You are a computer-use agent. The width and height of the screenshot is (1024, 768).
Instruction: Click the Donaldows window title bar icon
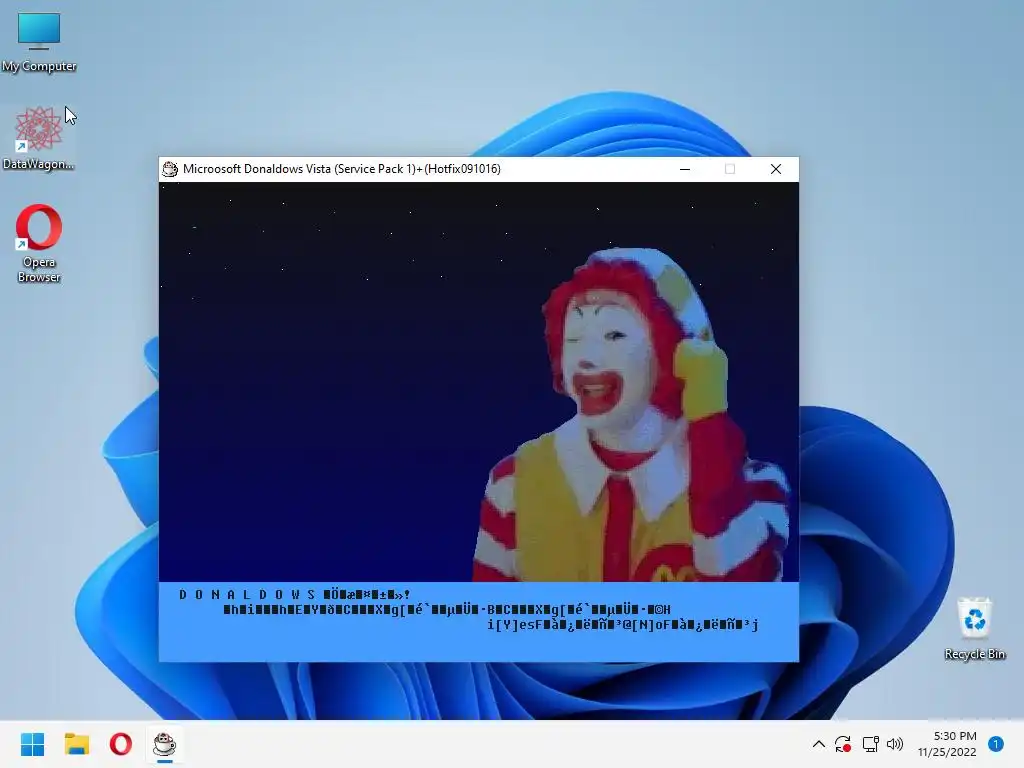tap(170, 169)
